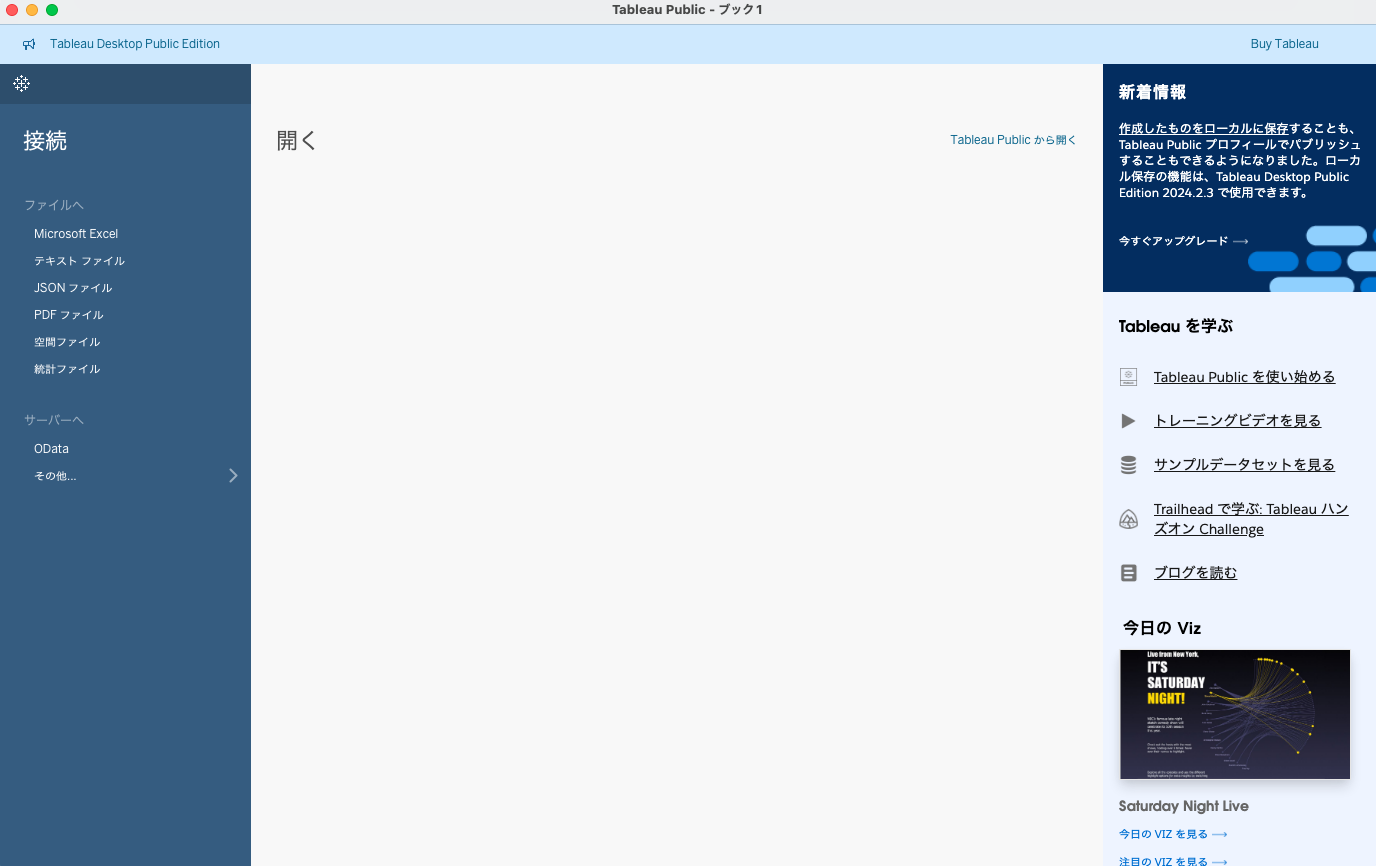Click the database icon for sample datasets
The image size is (1376, 866).
[x=1128, y=465]
